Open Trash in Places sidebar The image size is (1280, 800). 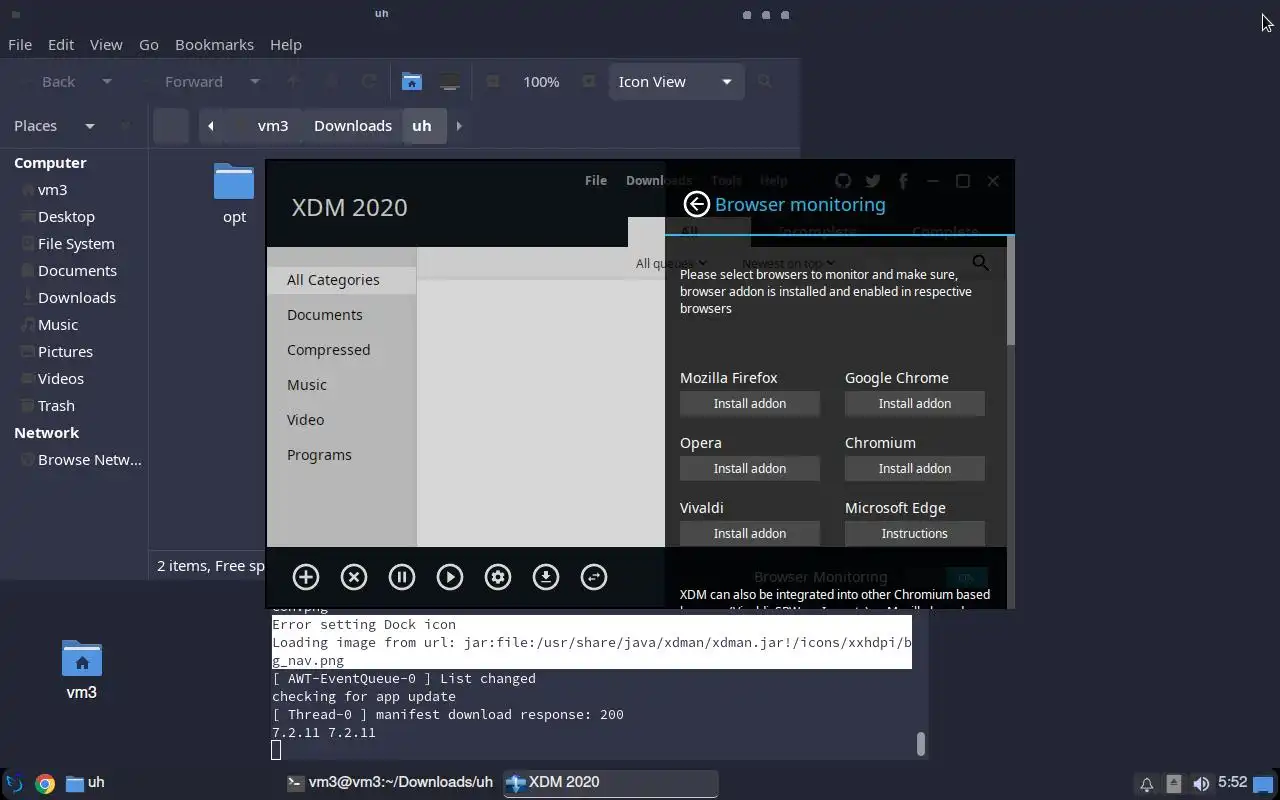pos(56,406)
